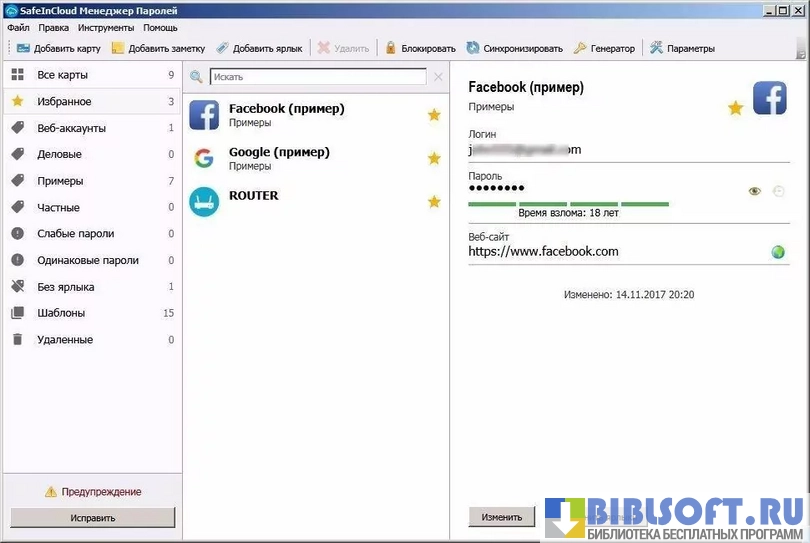Click the Исправить button
The image size is (810, 543).
[92, 518]
